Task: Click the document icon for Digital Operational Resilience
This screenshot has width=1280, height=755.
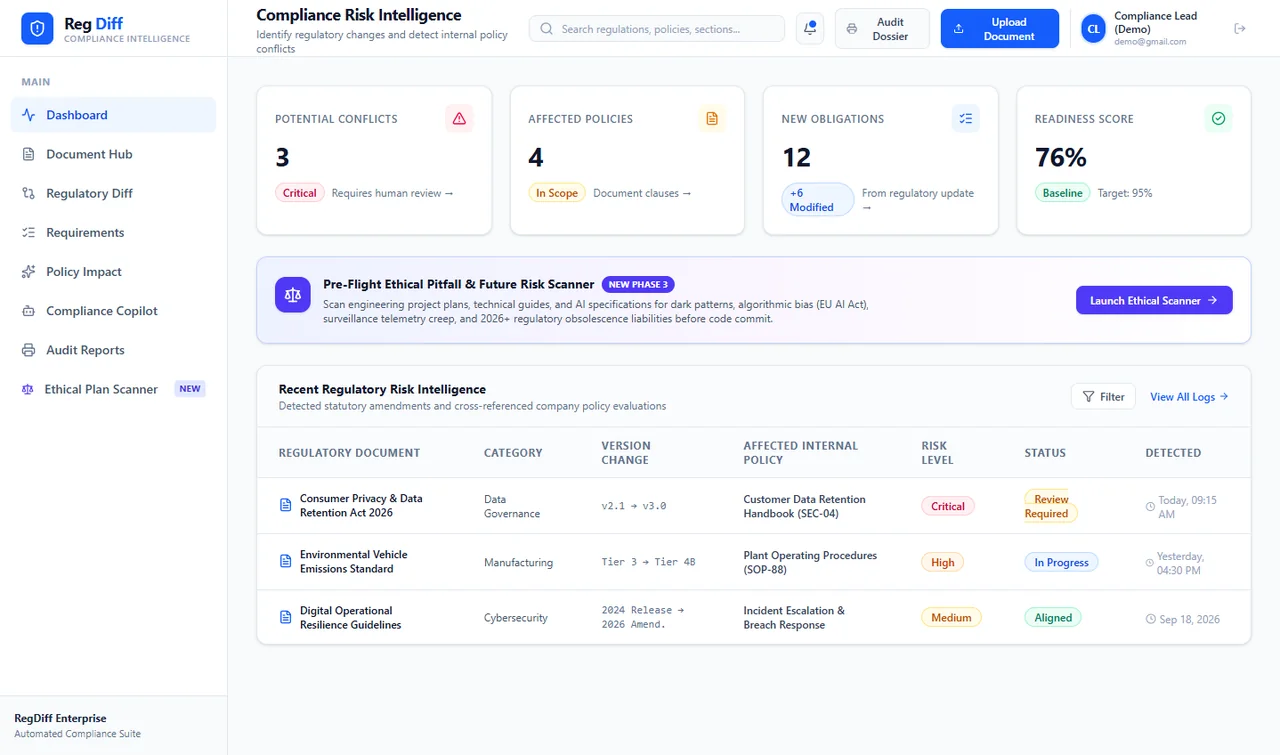Action: click(x=285, y=618)
